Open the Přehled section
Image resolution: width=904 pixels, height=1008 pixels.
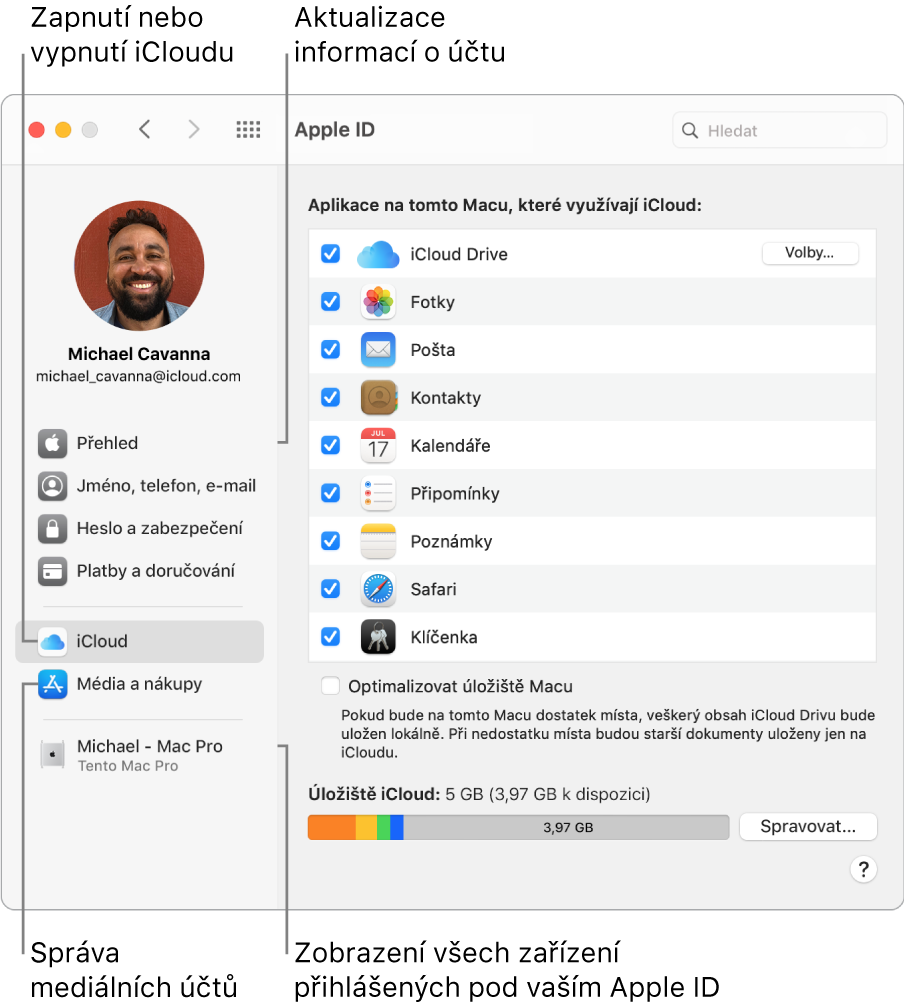(x=140, y=443)
